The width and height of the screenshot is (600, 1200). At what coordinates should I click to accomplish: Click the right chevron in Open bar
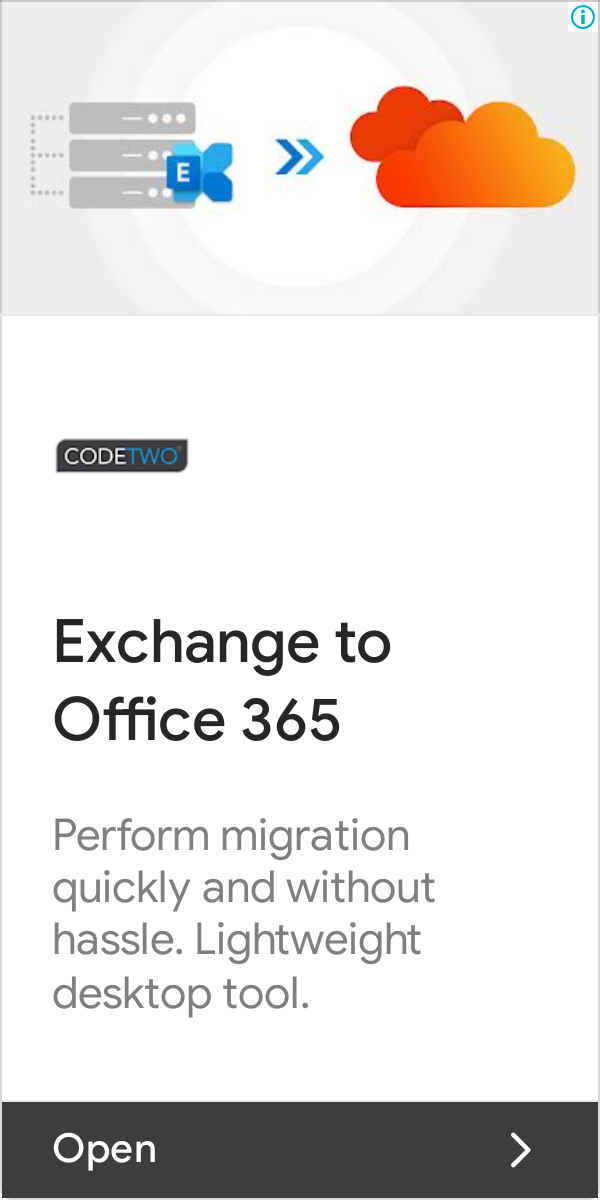(520, 1150)
